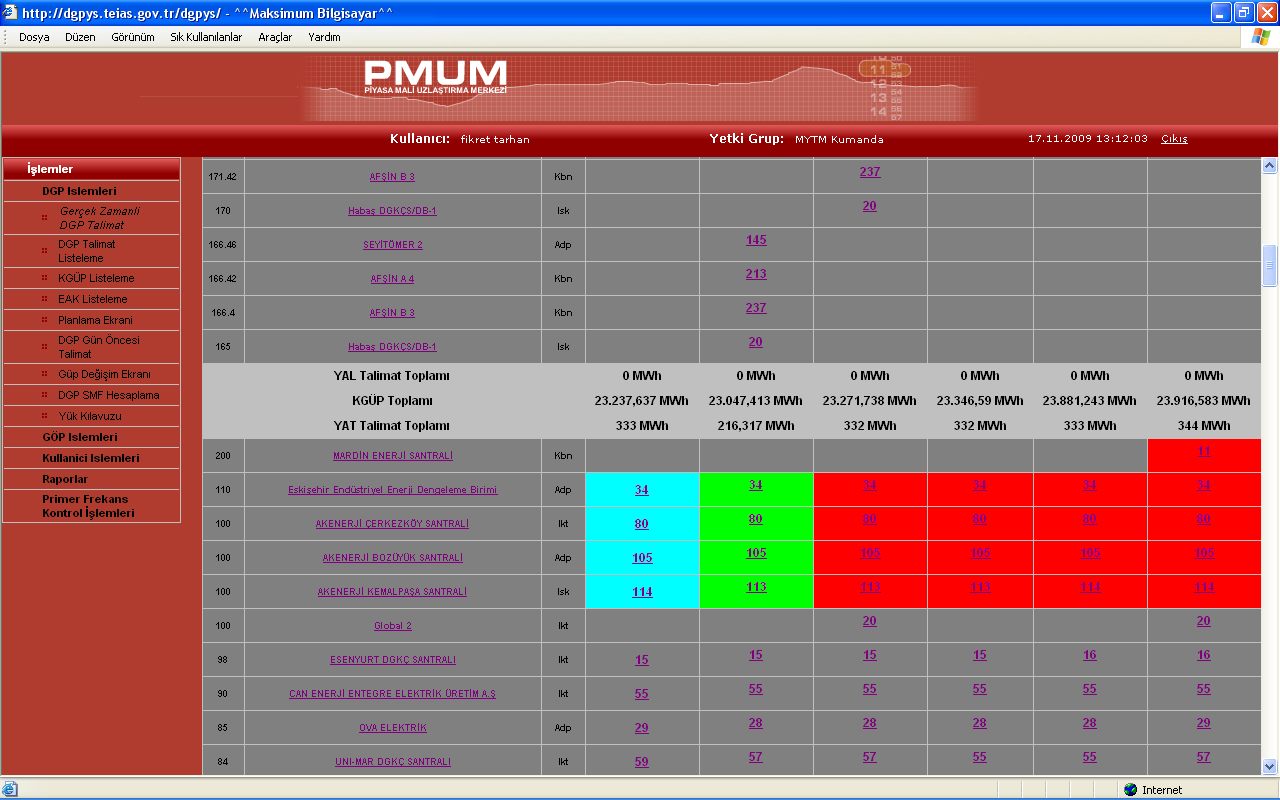
Task: Click scrollbar up arrow
Action: [1270, 166]
